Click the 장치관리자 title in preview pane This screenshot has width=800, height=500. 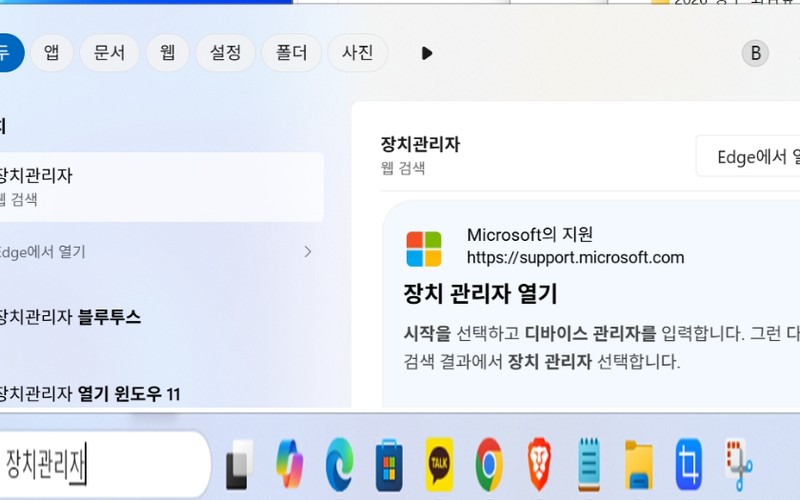pyautogui.click(x=420, y=144)
